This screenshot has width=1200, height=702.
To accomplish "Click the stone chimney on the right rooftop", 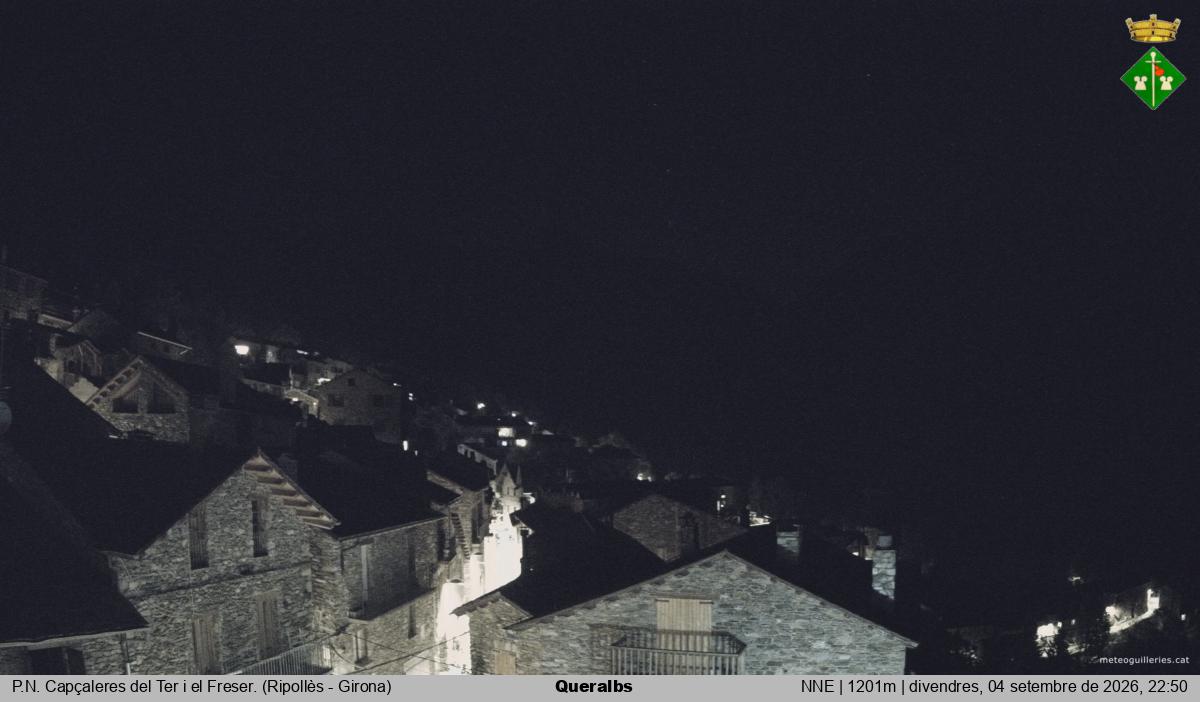I will coord(883,565).
